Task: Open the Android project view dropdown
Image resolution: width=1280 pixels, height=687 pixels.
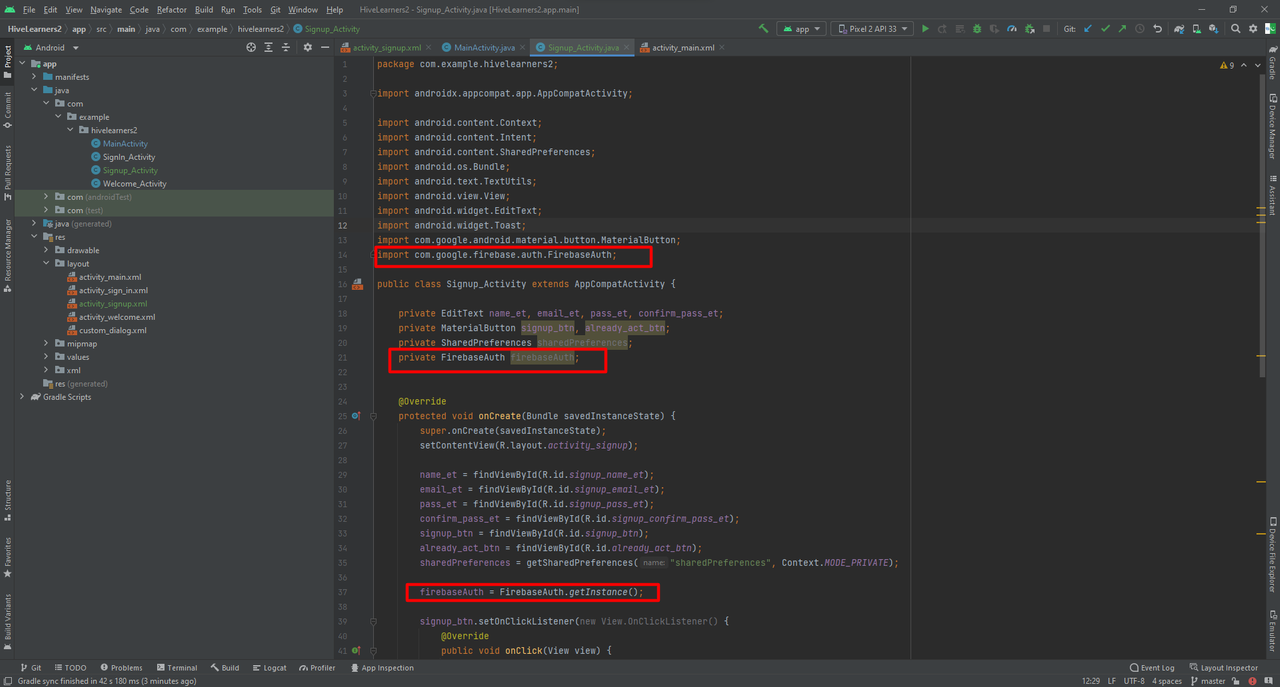Action: coord(50,47)
